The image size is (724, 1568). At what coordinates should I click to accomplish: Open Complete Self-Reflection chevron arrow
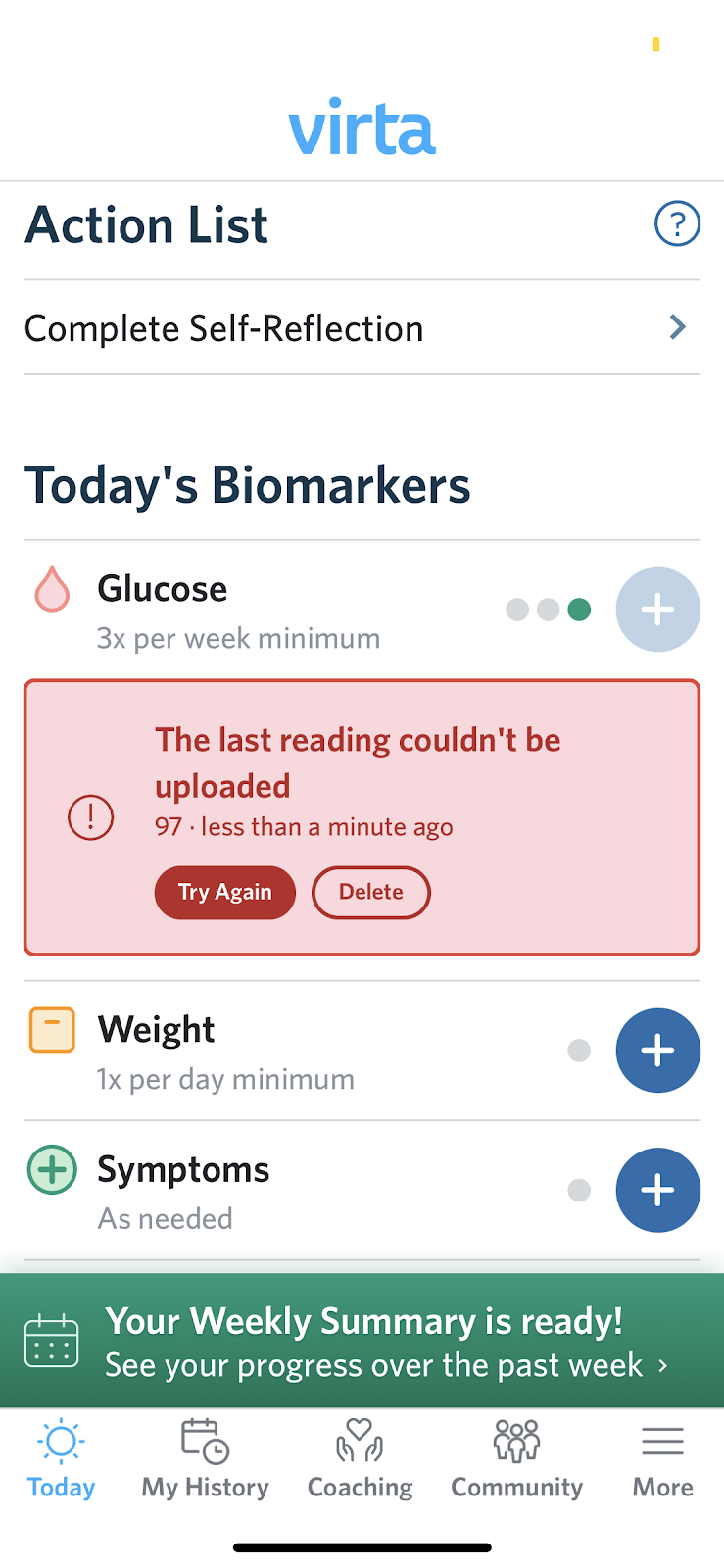(677, 327)
